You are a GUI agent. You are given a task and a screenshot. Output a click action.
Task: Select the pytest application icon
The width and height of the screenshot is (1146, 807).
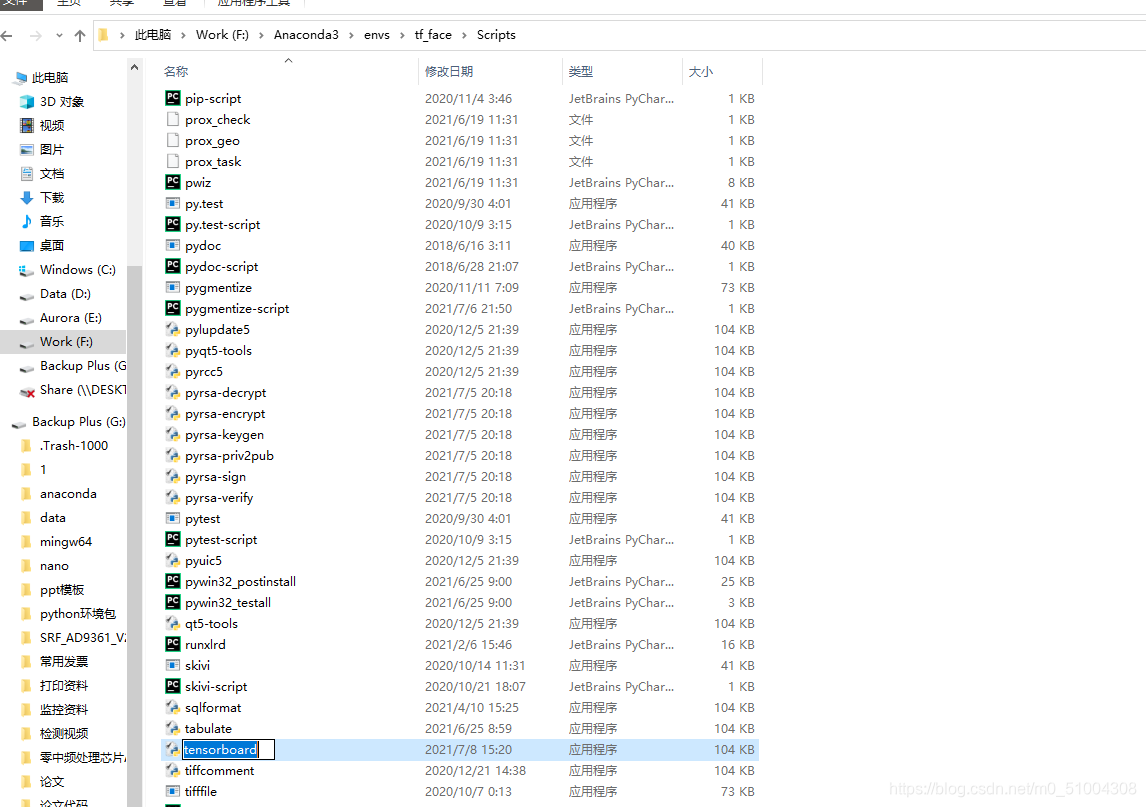click(x=172, y=518)
